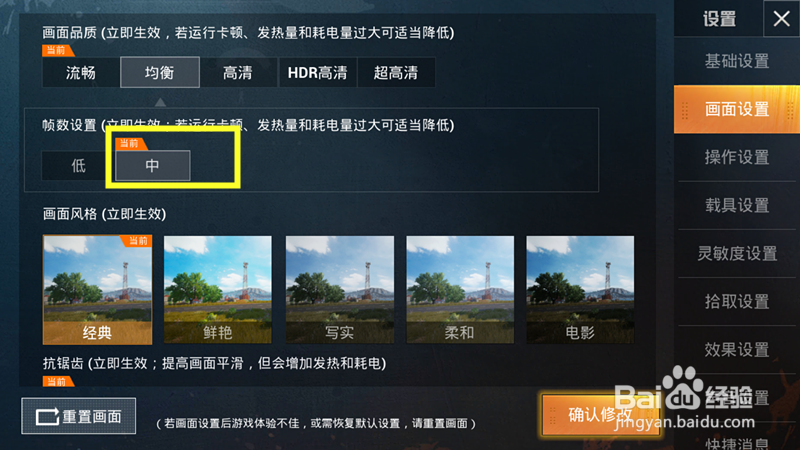The width and height of the screenshot is (800, 450).
Task: Choose 高清 graphics quality
Action: pos(238,72)
